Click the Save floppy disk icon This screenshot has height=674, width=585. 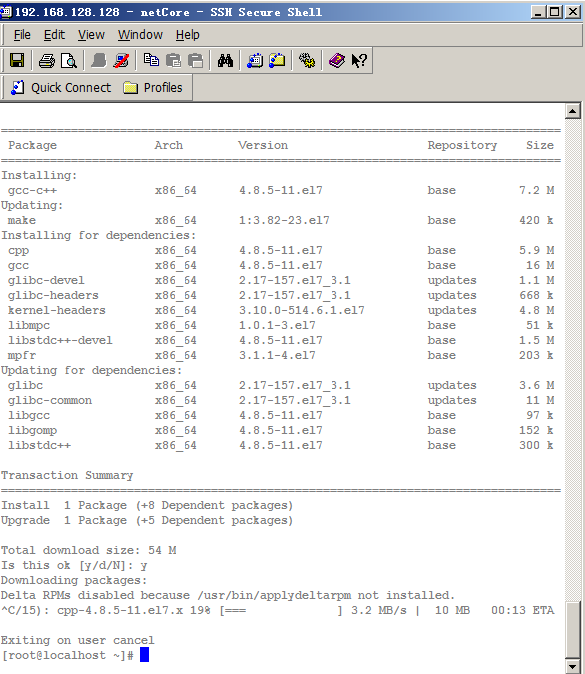[17, 61]
